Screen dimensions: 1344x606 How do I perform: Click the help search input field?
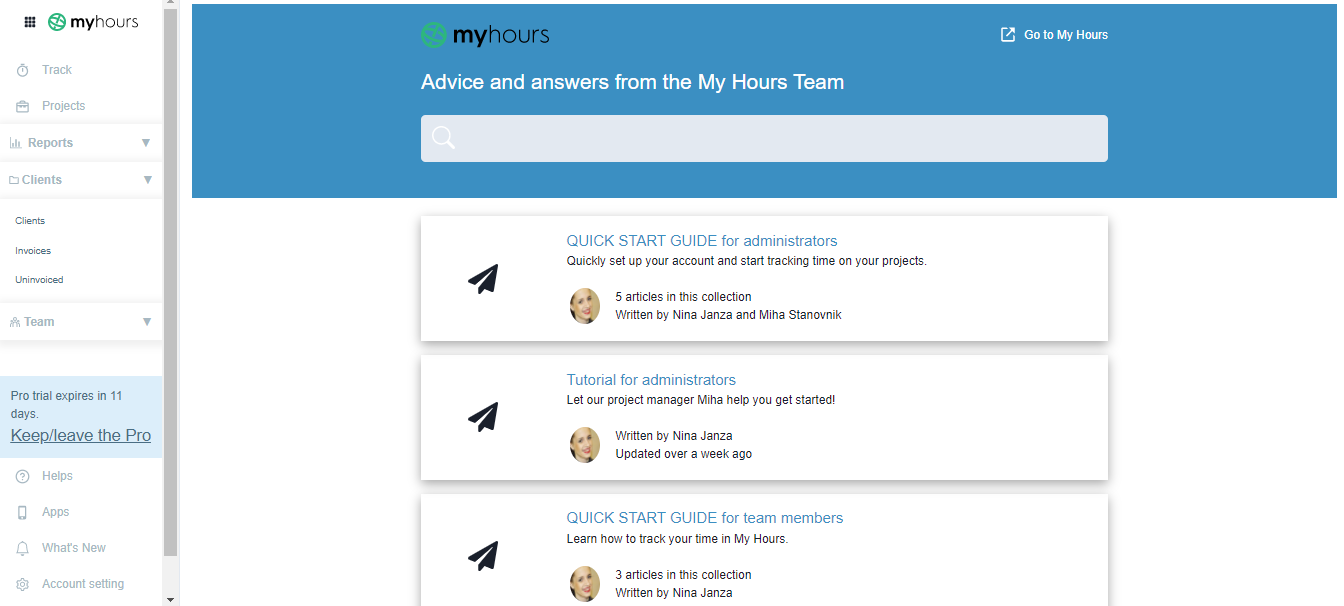pos(764,138)
